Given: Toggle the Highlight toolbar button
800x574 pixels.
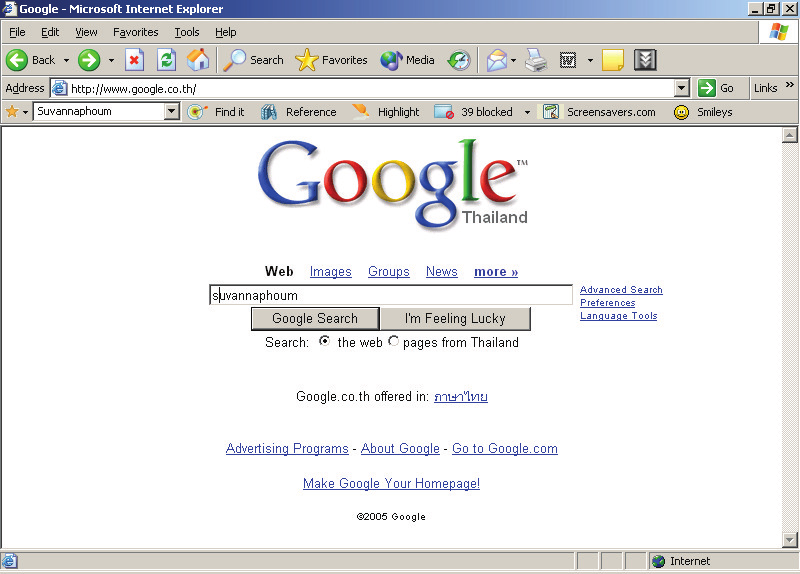Looking at the screenshot, I should click(386, 112).
